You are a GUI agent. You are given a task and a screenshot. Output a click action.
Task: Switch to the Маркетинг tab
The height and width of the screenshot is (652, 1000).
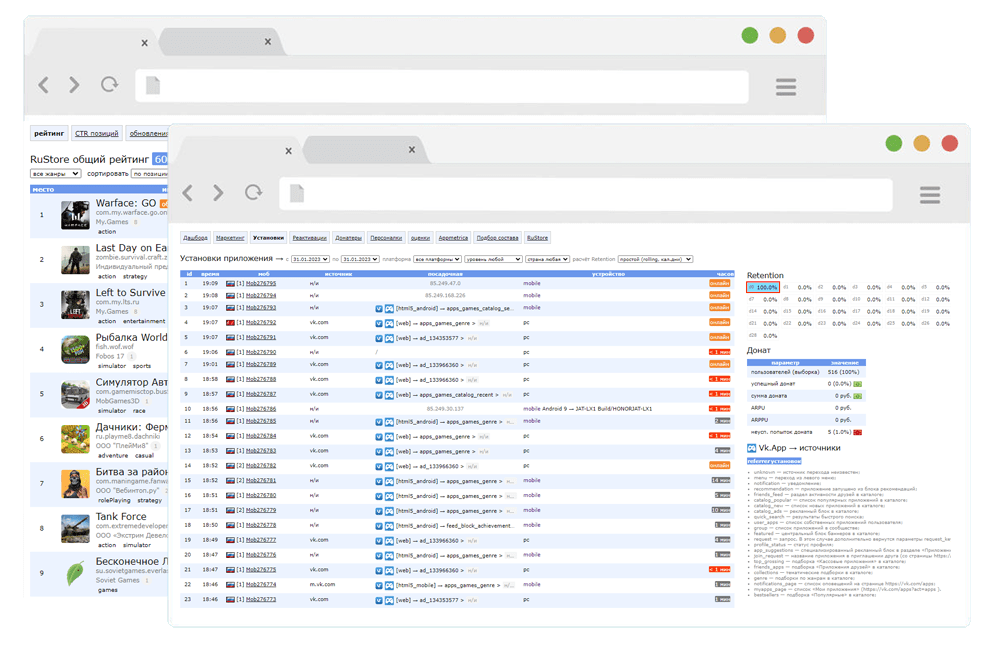point(230,238)
